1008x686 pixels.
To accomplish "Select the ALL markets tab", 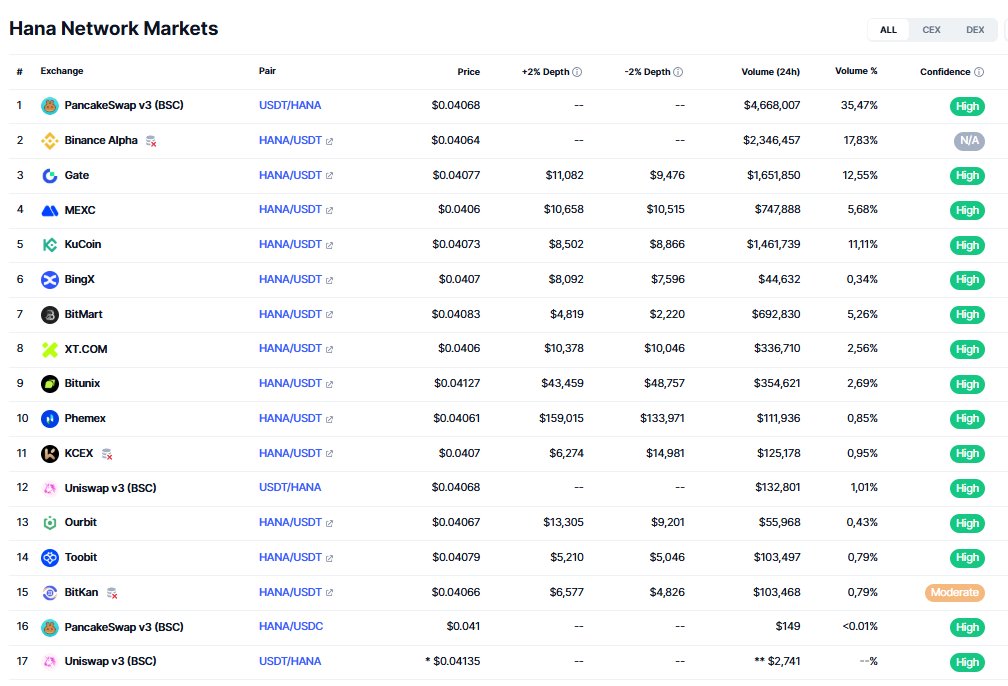I will [x=888, y=30].
